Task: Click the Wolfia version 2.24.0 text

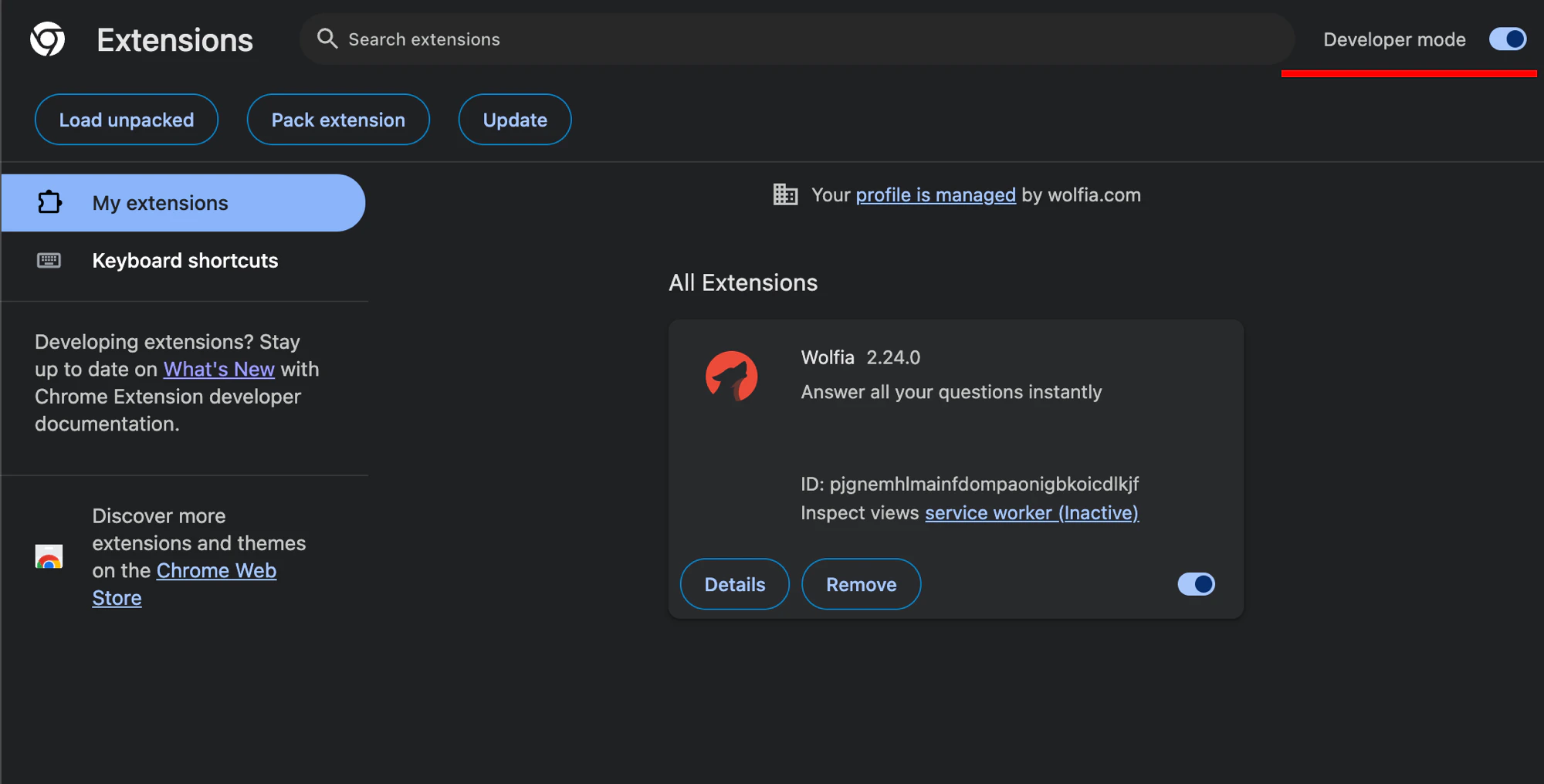Action: 893,358
